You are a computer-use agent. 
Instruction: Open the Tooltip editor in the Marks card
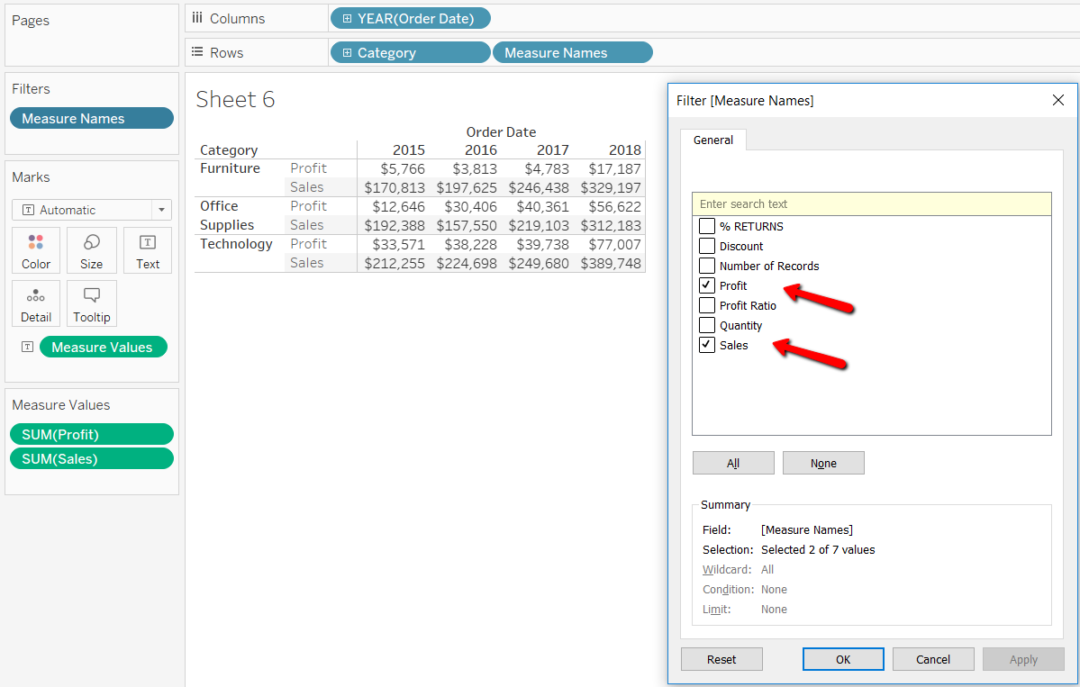(x=91, y=303)
